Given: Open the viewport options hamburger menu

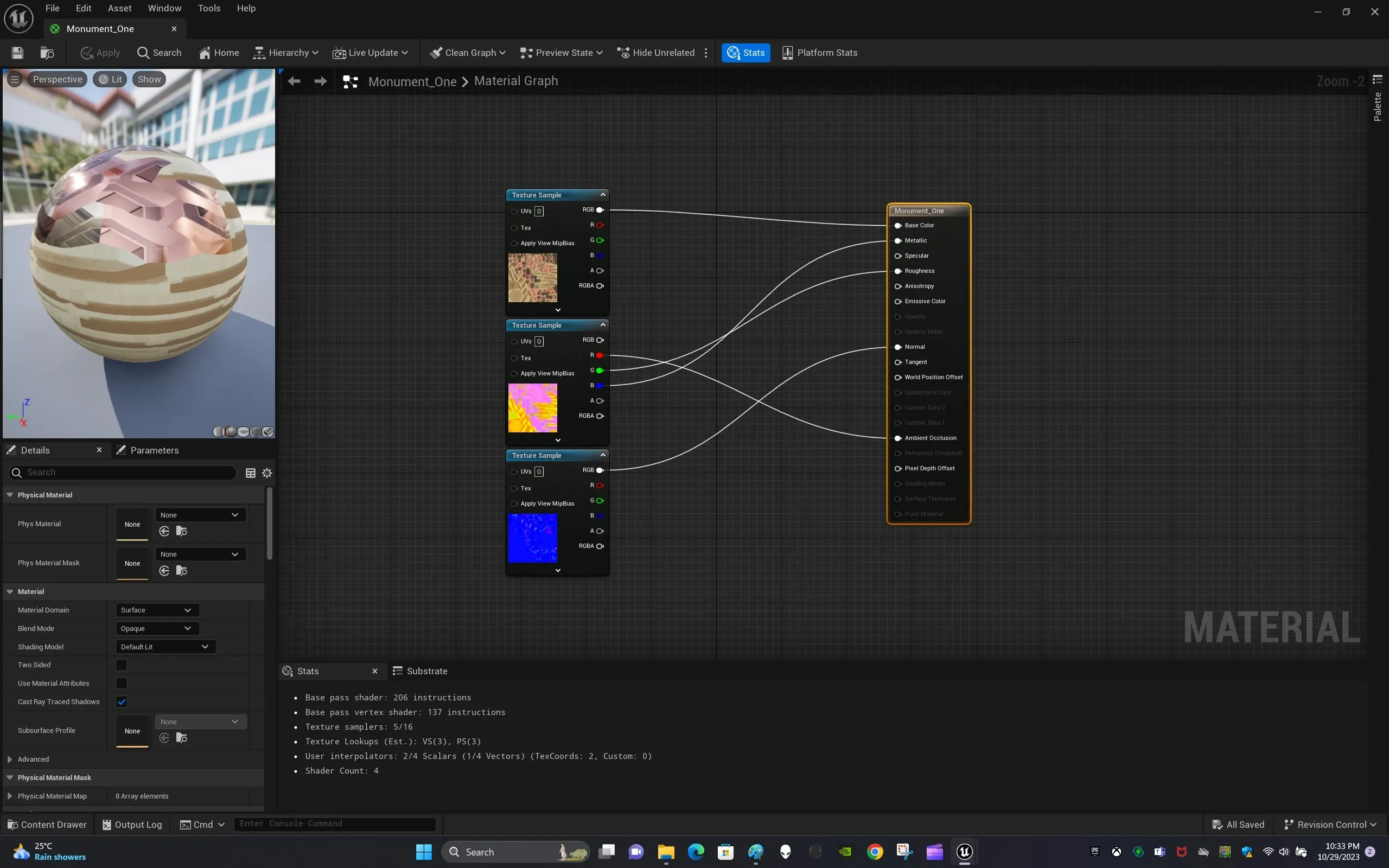Looking at the screenshot, I should click(x=15, y=79).
